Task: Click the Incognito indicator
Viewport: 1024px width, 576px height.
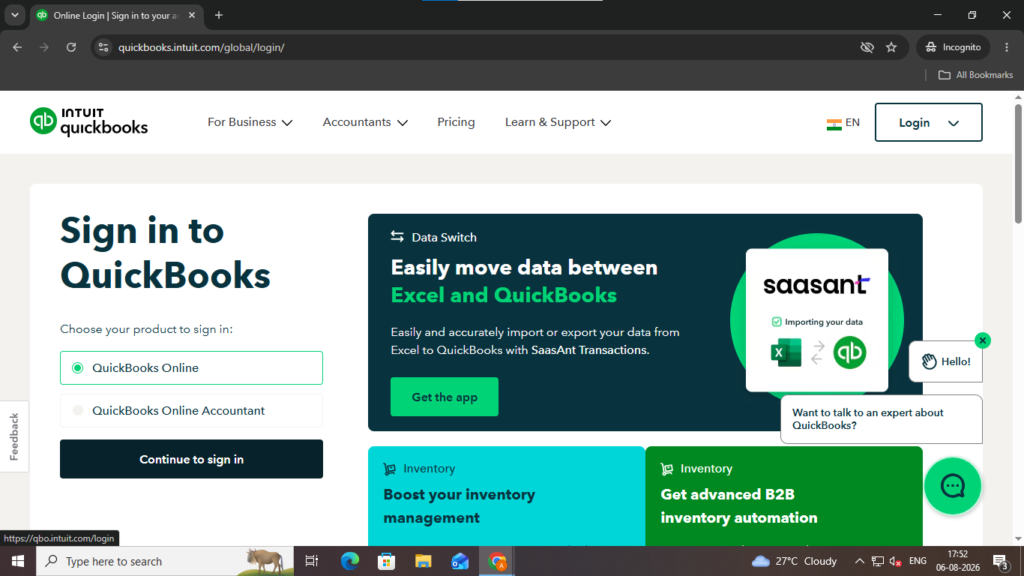Action: [x=953, y=47]
